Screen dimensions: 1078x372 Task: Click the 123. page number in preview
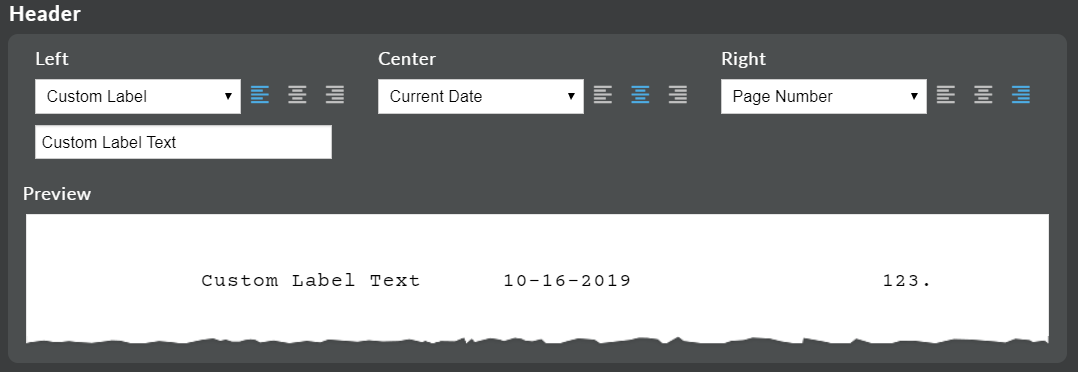(x=907, y=281)
